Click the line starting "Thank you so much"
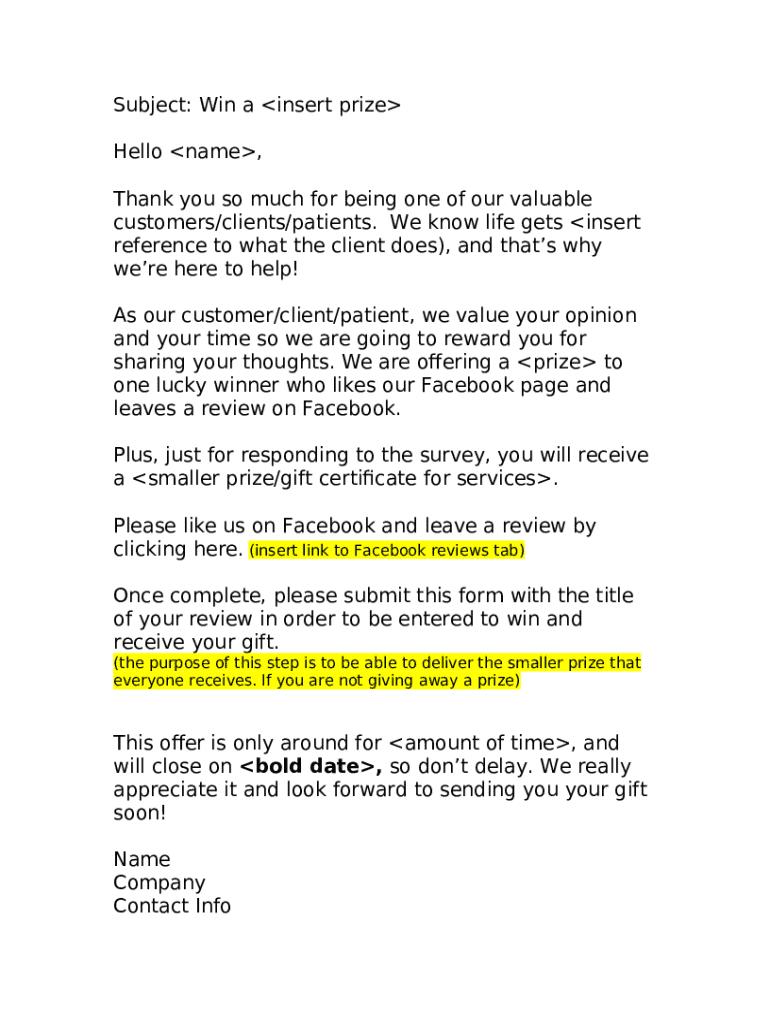Screen dimensions: 770x1024 [x=352, y=199]
